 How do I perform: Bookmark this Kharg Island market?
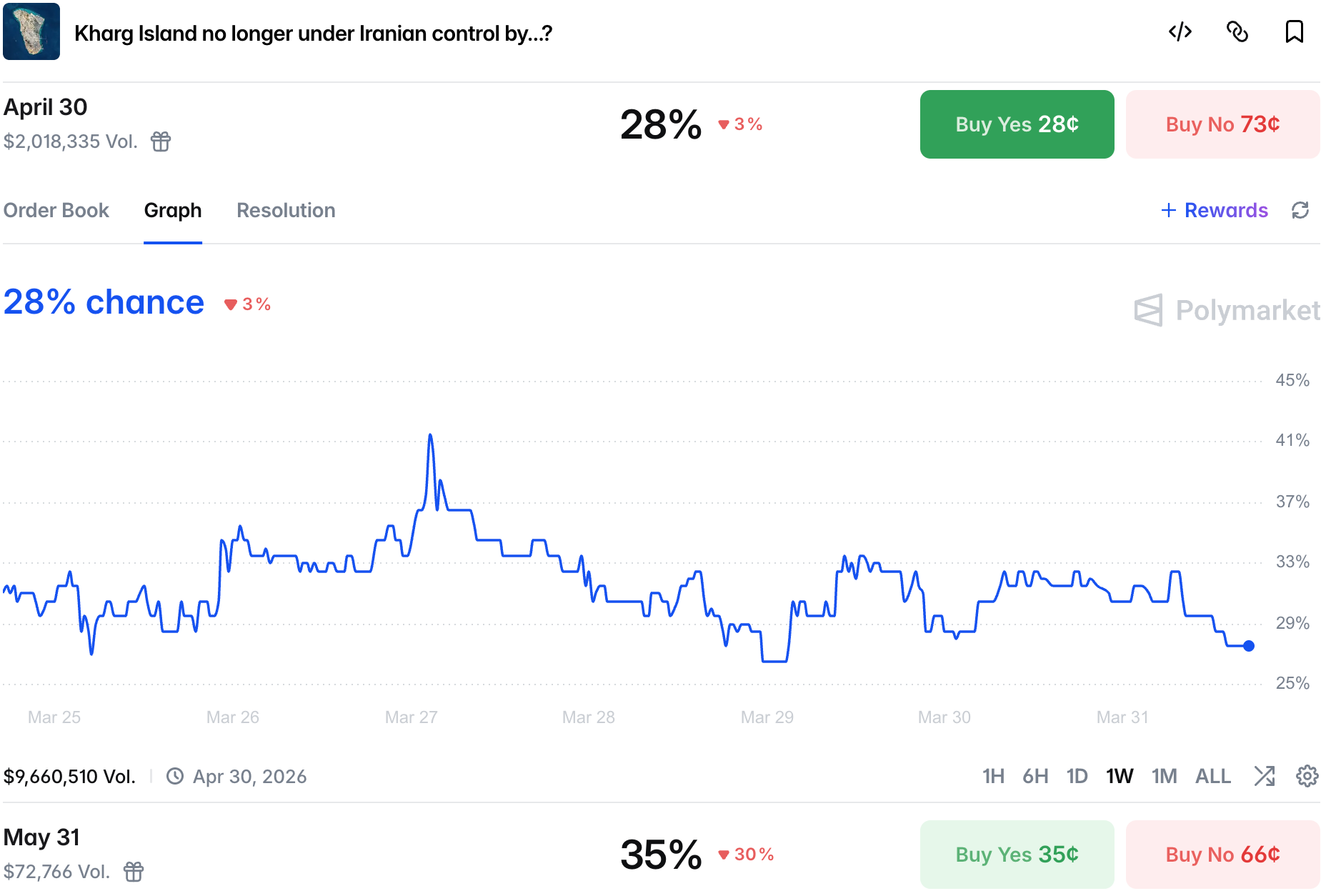click(1294, 32)
